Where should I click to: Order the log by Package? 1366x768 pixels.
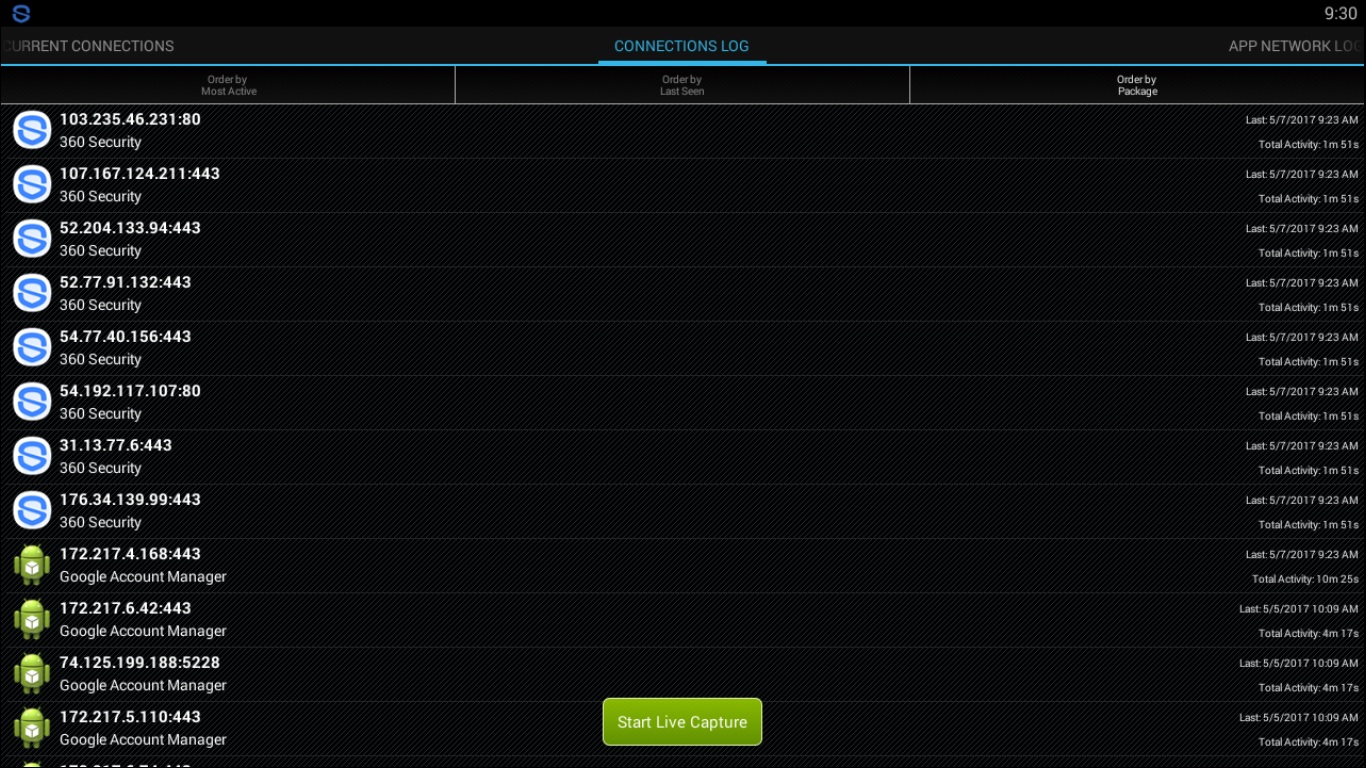click(1137, 85)
